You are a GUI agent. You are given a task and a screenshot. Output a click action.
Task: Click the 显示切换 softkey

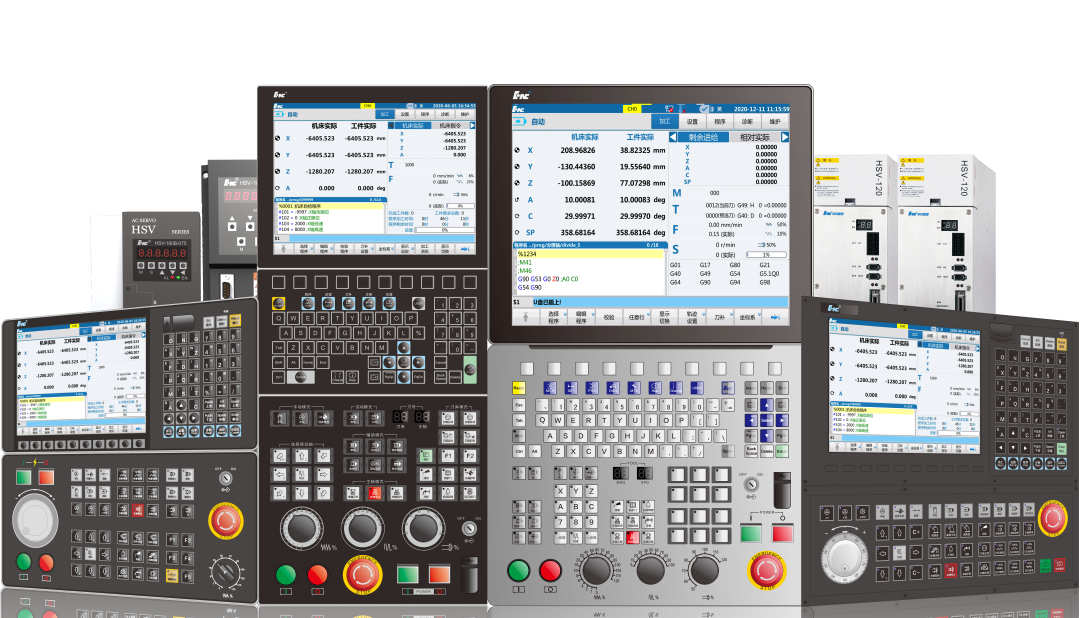click(x=664, y=317)
